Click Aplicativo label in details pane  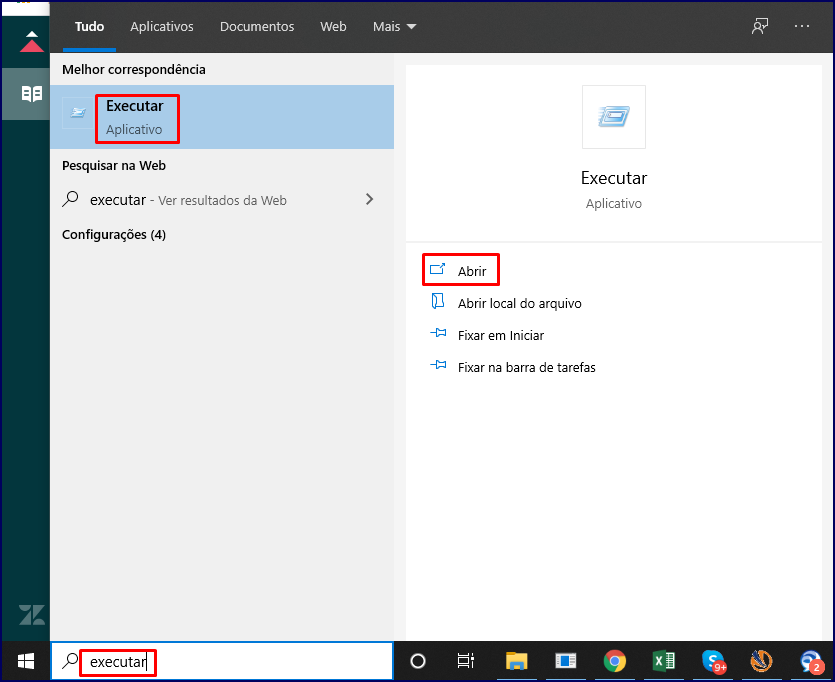coord(613,204)
